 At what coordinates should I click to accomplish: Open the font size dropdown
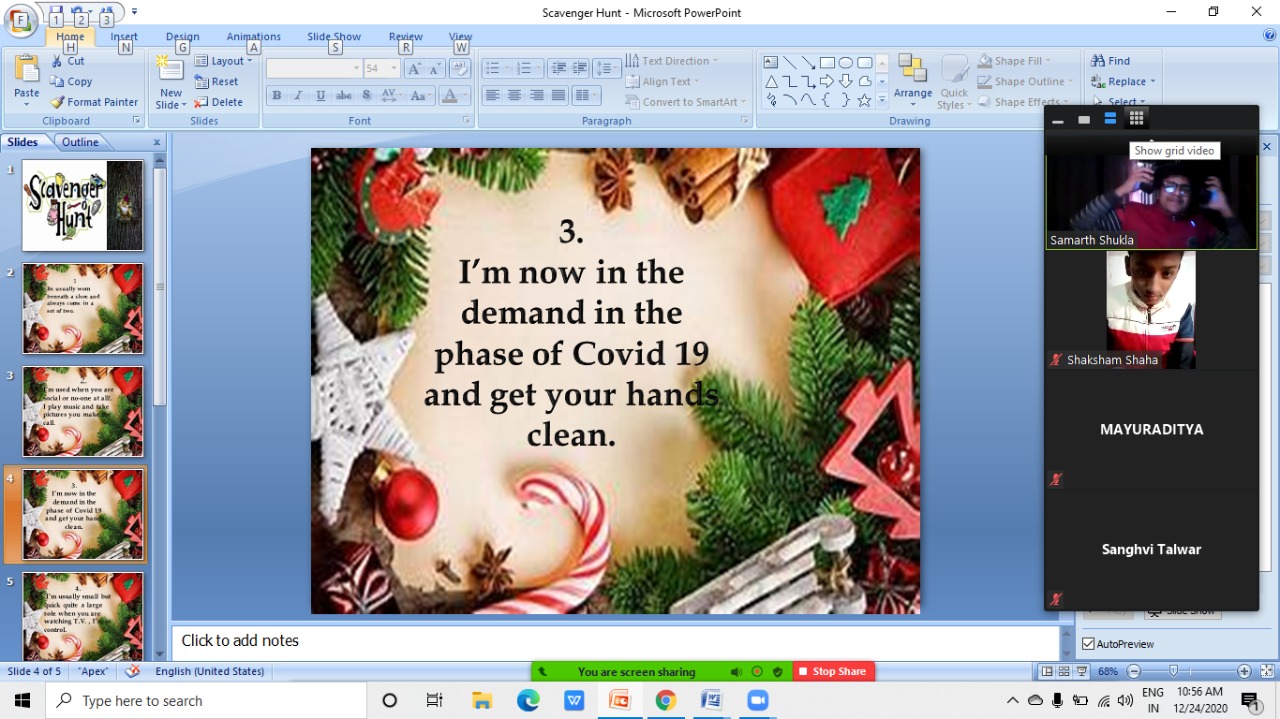[394, 68]
